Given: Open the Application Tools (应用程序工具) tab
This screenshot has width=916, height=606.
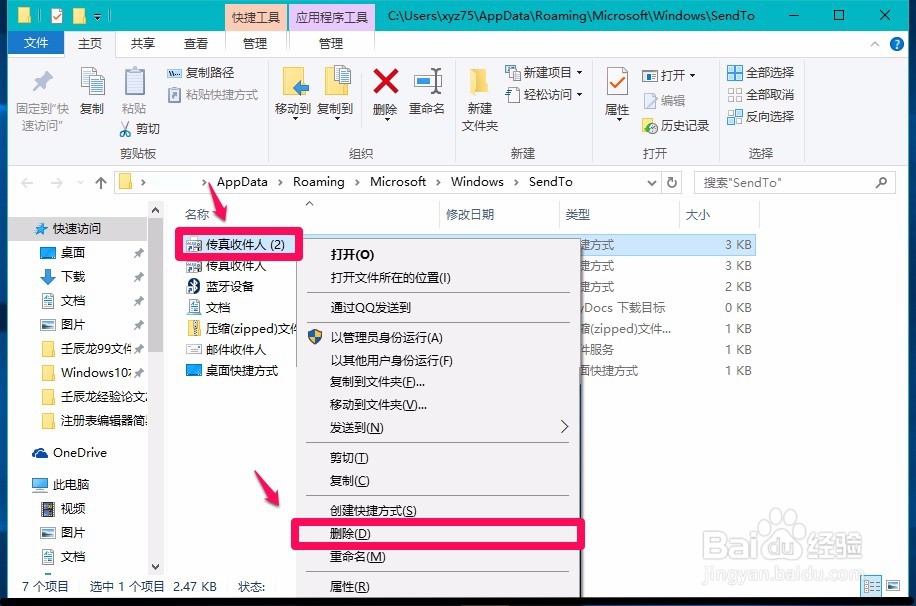Looking at the screenshot, I should pyautogui.click(x=331, y=17).
